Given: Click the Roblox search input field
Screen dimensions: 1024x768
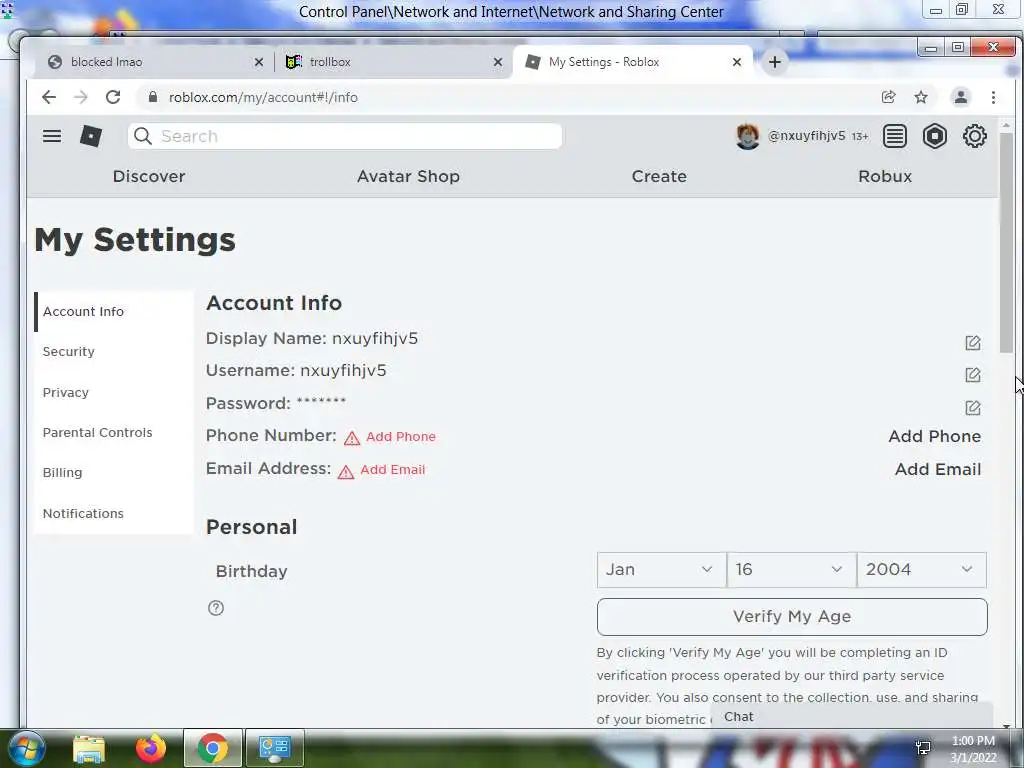Looking at the screenshot, I should click(x=345, y=136).
